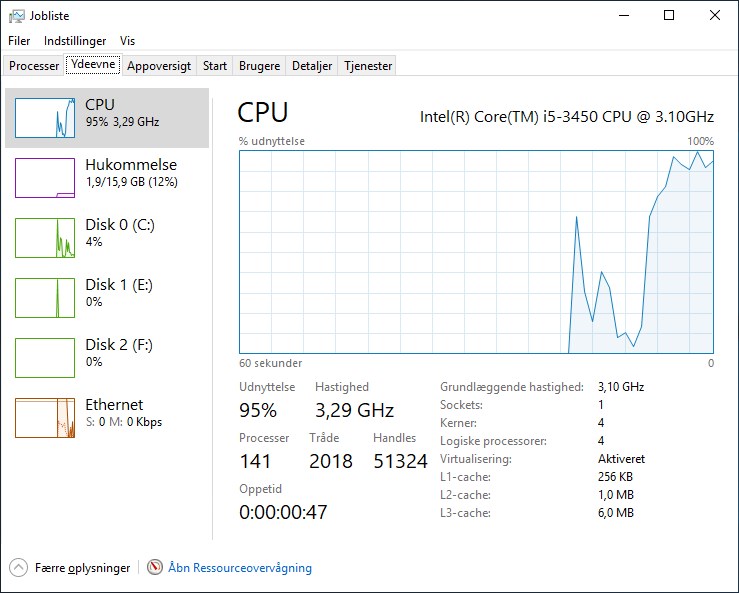Click the Ressourceovervågning gauge icon
The width and height of the screenshot is (739, 593).
click(x=155, y=567)
